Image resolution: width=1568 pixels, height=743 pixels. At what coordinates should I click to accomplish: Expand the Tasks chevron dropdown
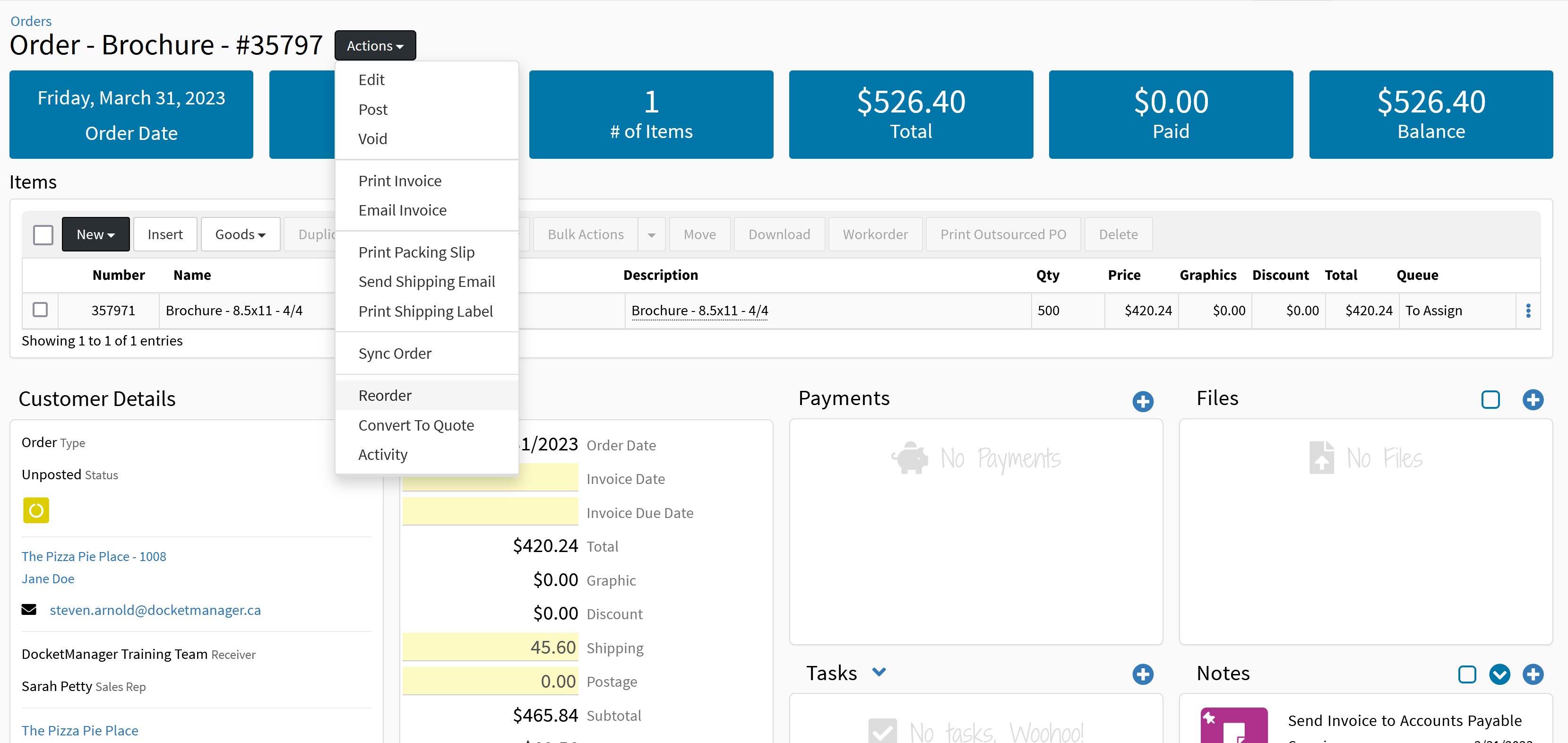[x=879, y=672]
